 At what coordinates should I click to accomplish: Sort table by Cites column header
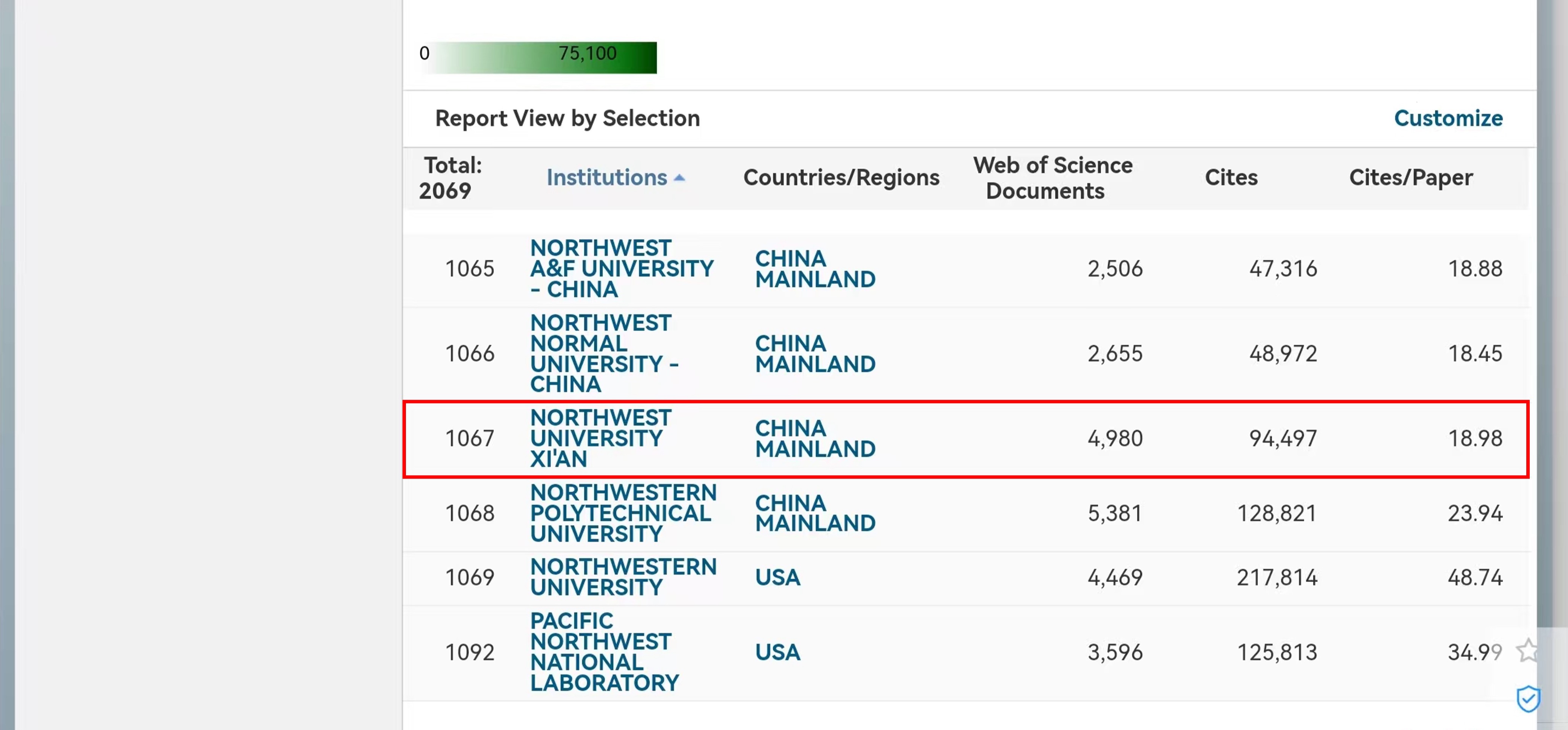(x=1231, y=178)
